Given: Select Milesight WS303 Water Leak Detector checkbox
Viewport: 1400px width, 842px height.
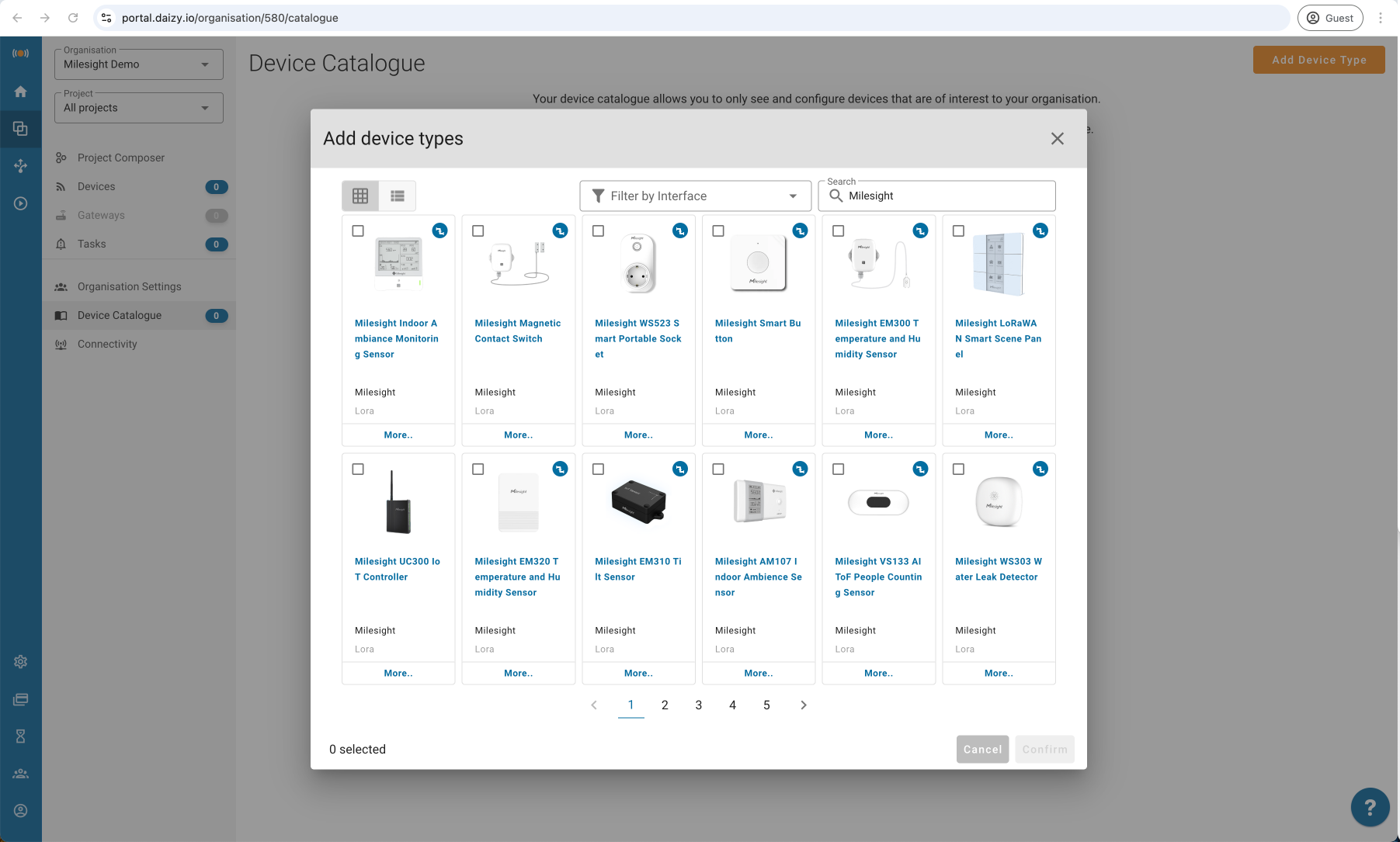Looking at the screenshot, I should pos(958,469).
